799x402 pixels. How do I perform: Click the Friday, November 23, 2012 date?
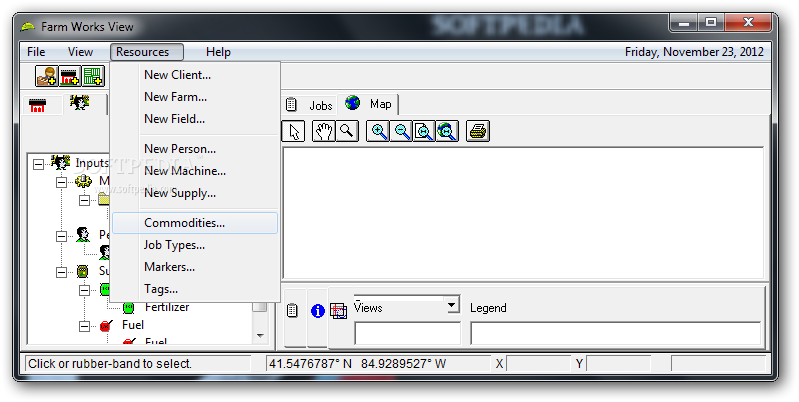pos(694,52)
